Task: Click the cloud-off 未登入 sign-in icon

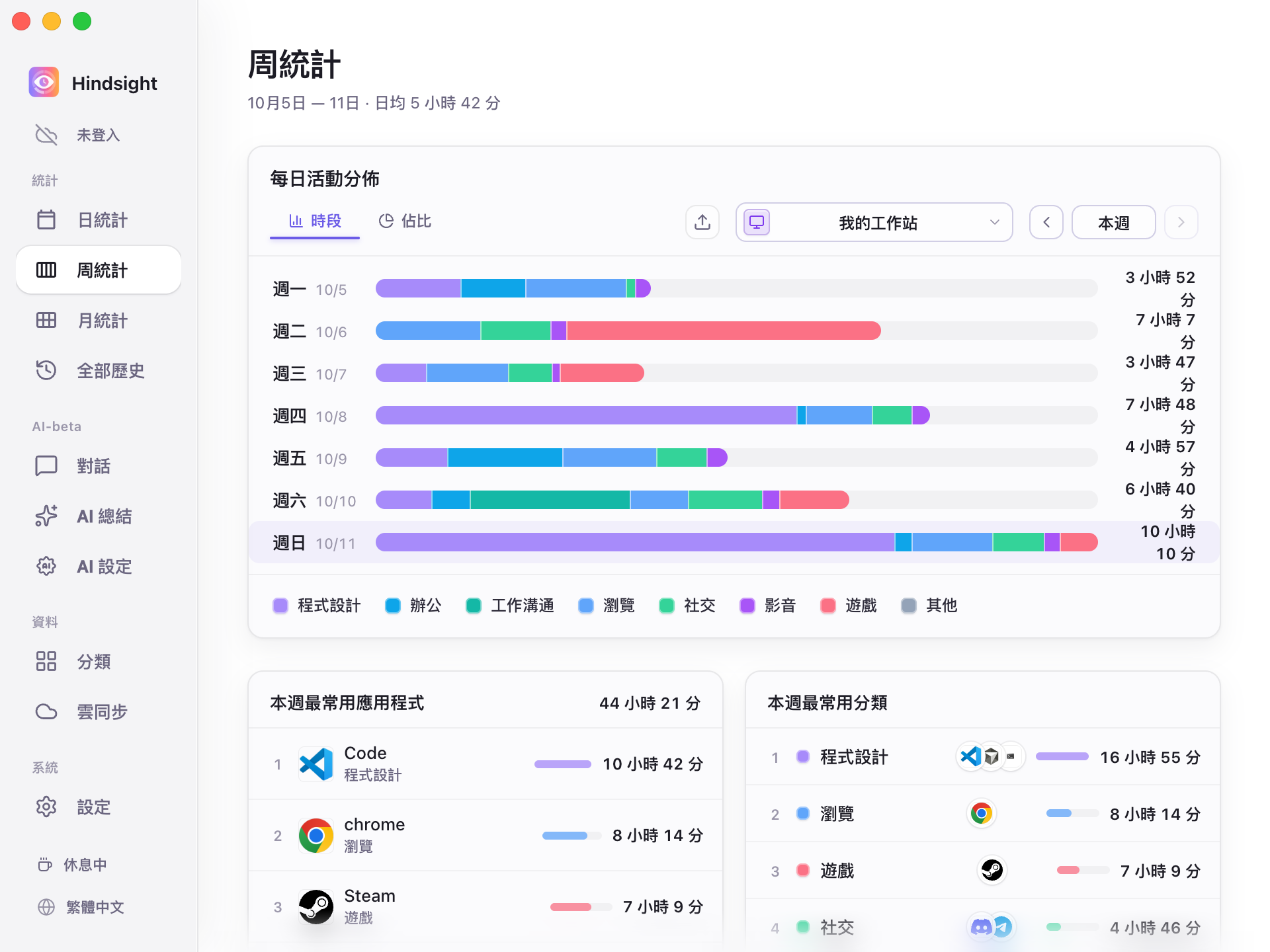Action: [x=46, y=135]
